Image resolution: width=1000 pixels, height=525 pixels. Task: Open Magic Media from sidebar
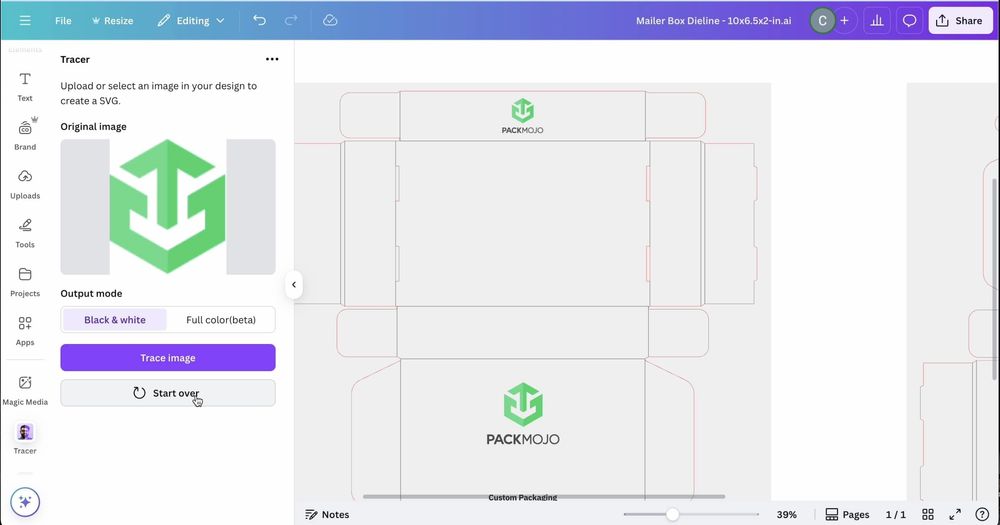25,389
